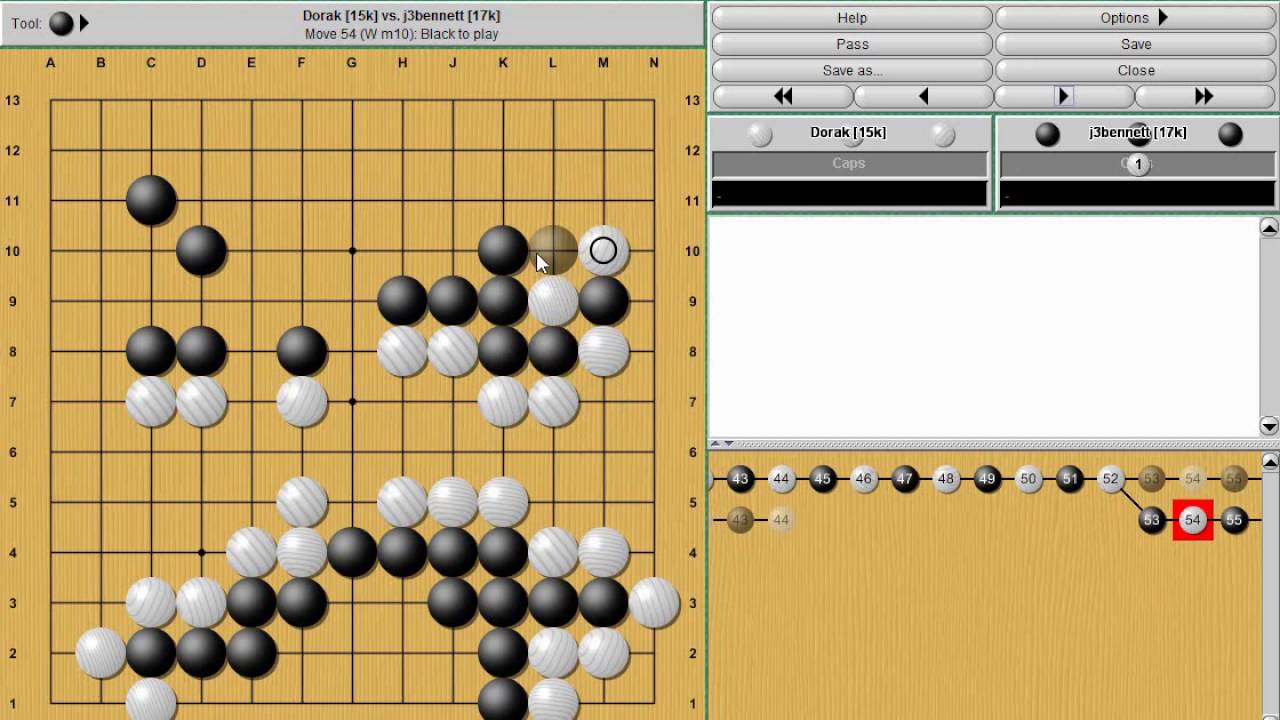
Task: Click the white stone at B2
Action: 101,653
